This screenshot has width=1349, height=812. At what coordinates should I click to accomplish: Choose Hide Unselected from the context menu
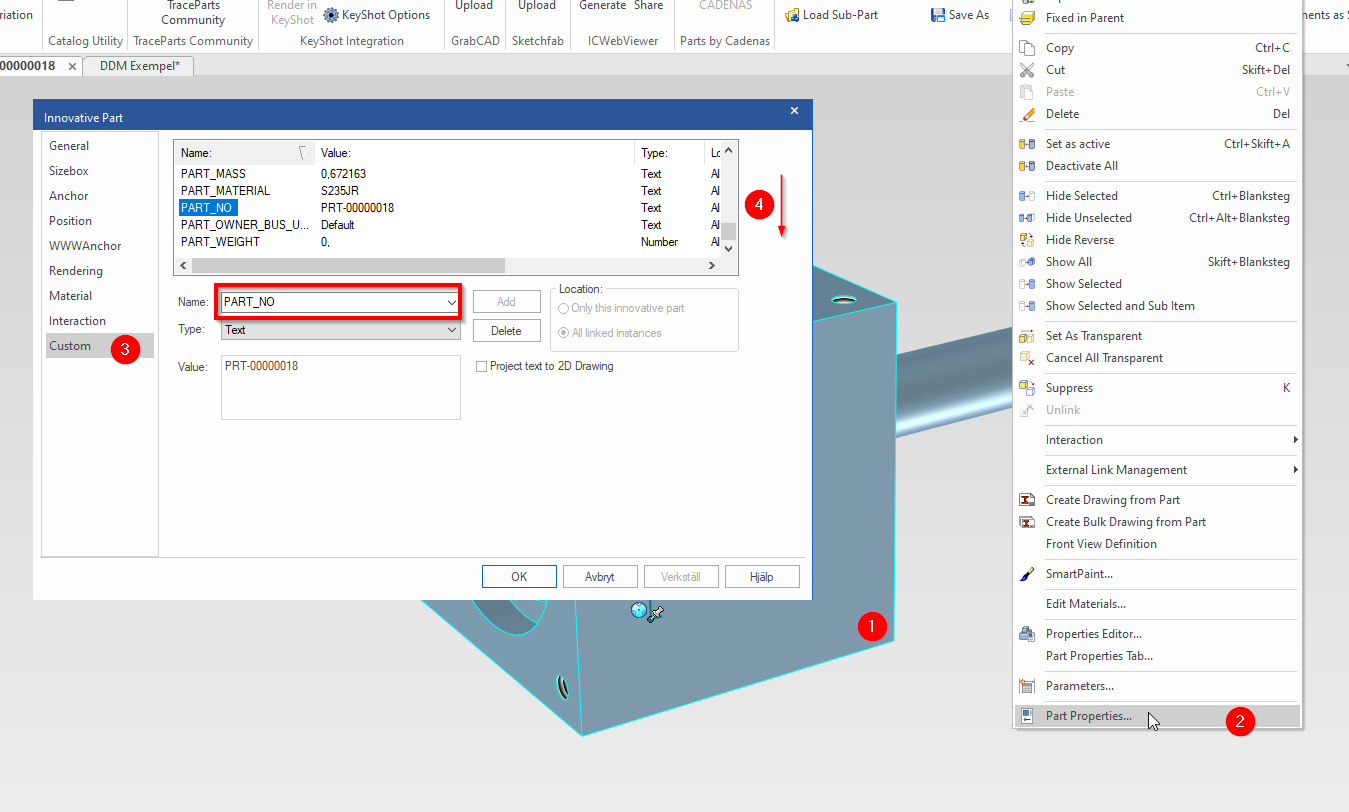1158,218
